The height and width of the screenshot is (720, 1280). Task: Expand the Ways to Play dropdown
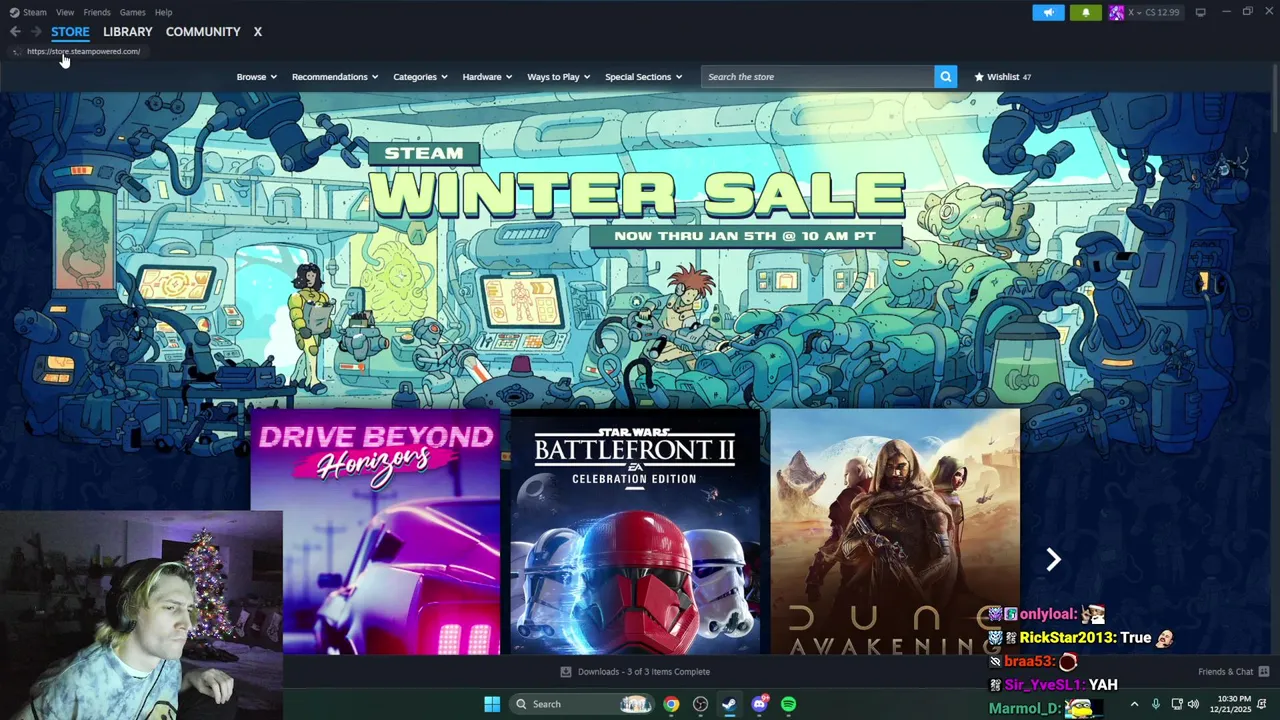[558, 77]
